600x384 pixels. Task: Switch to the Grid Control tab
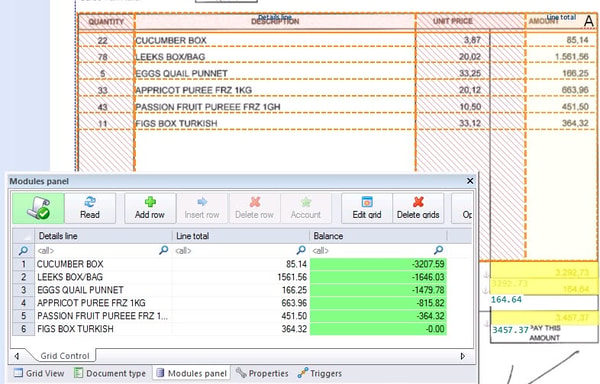pyautogui.click(x=65, y=356)
